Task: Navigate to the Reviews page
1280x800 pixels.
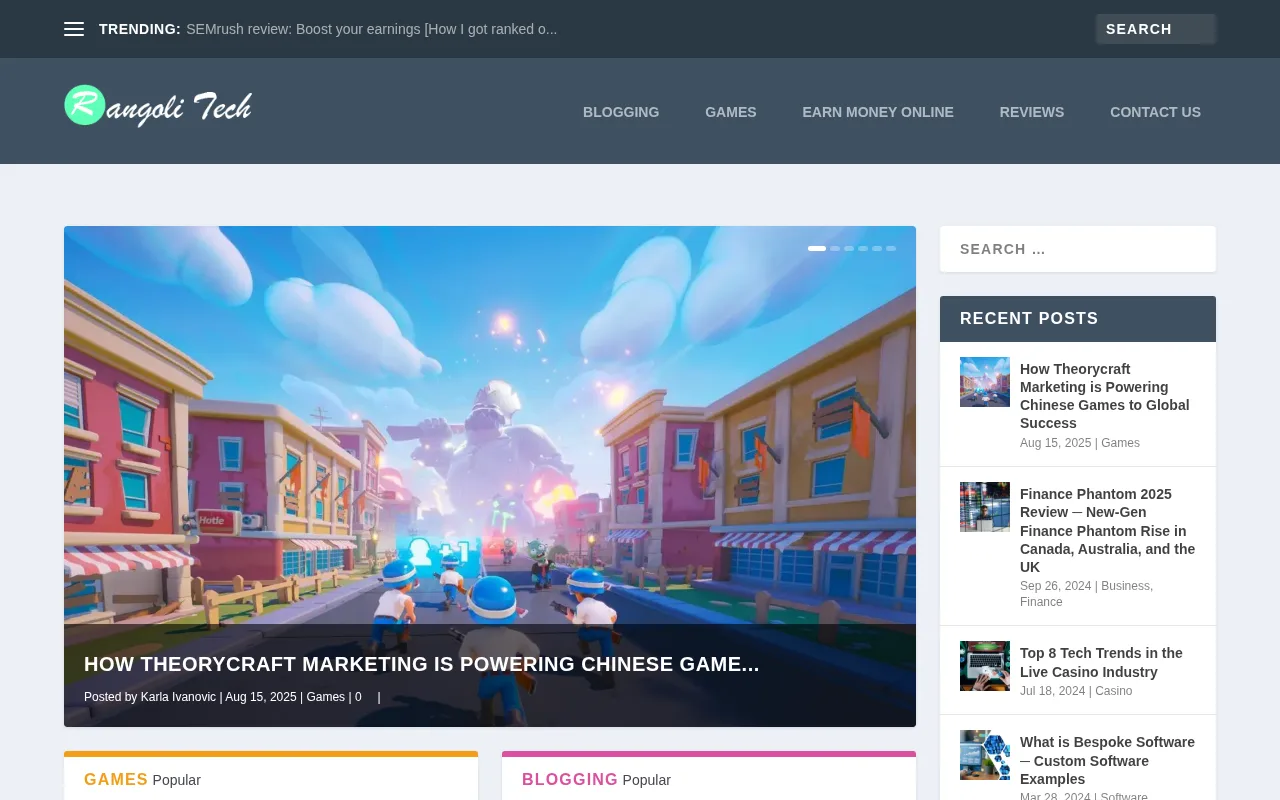Action: (1031, 112)
